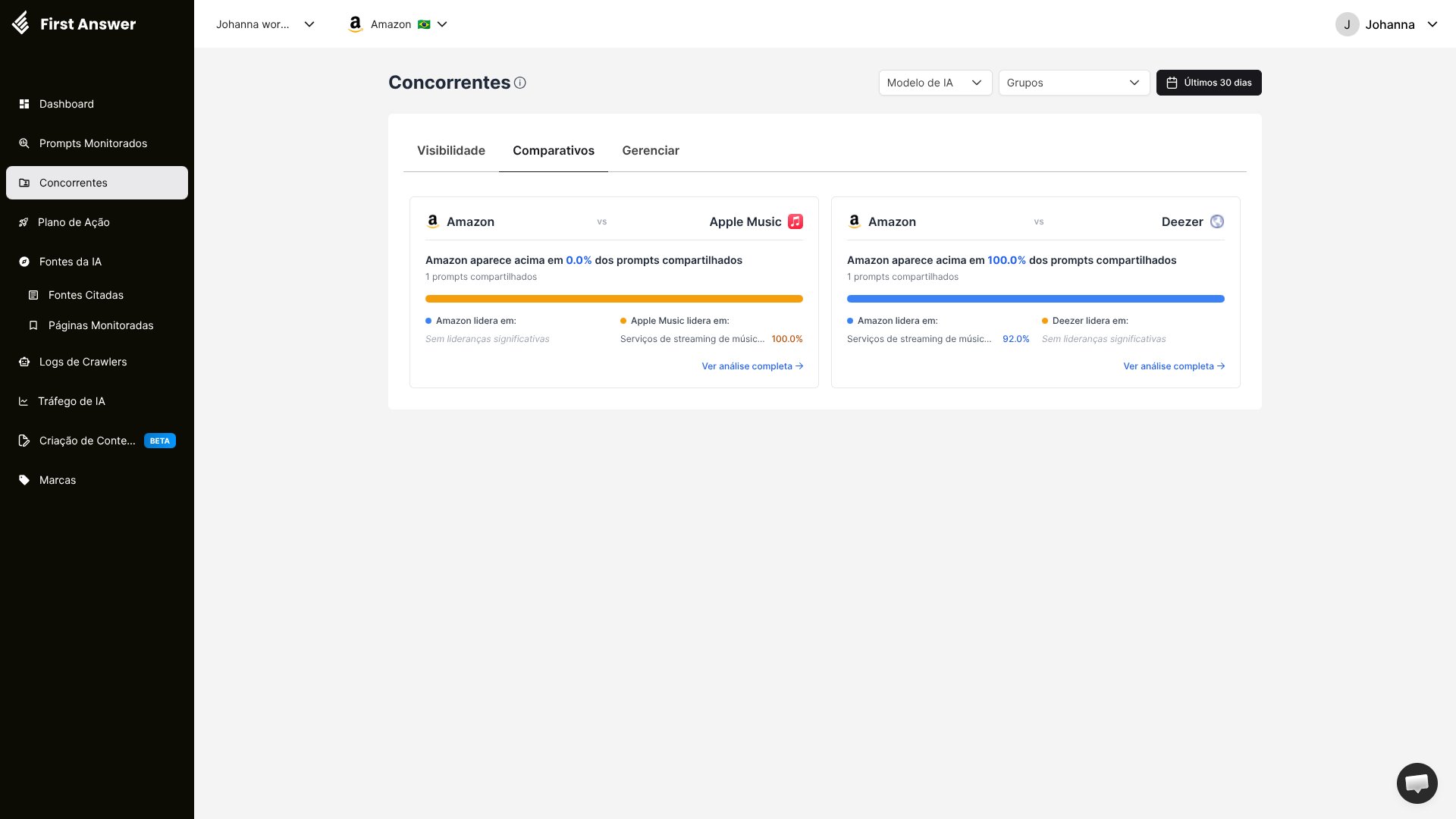Image resolution: width=1456 pixels, height=819 pixels.
Task: Click the Deezer globe icon
Action: (1217, 221)
